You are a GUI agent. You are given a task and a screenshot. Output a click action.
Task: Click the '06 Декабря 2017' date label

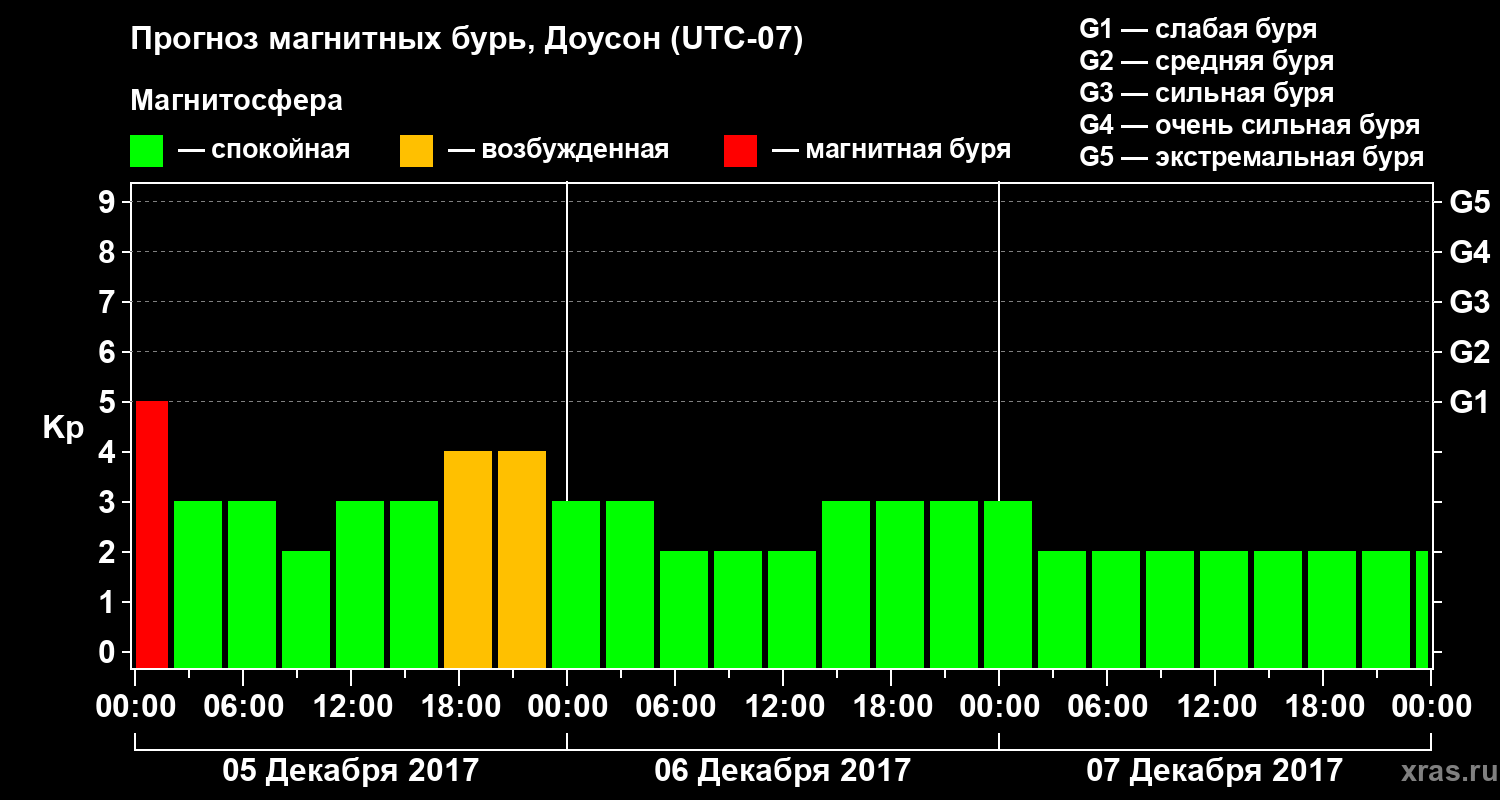point(782,771)
